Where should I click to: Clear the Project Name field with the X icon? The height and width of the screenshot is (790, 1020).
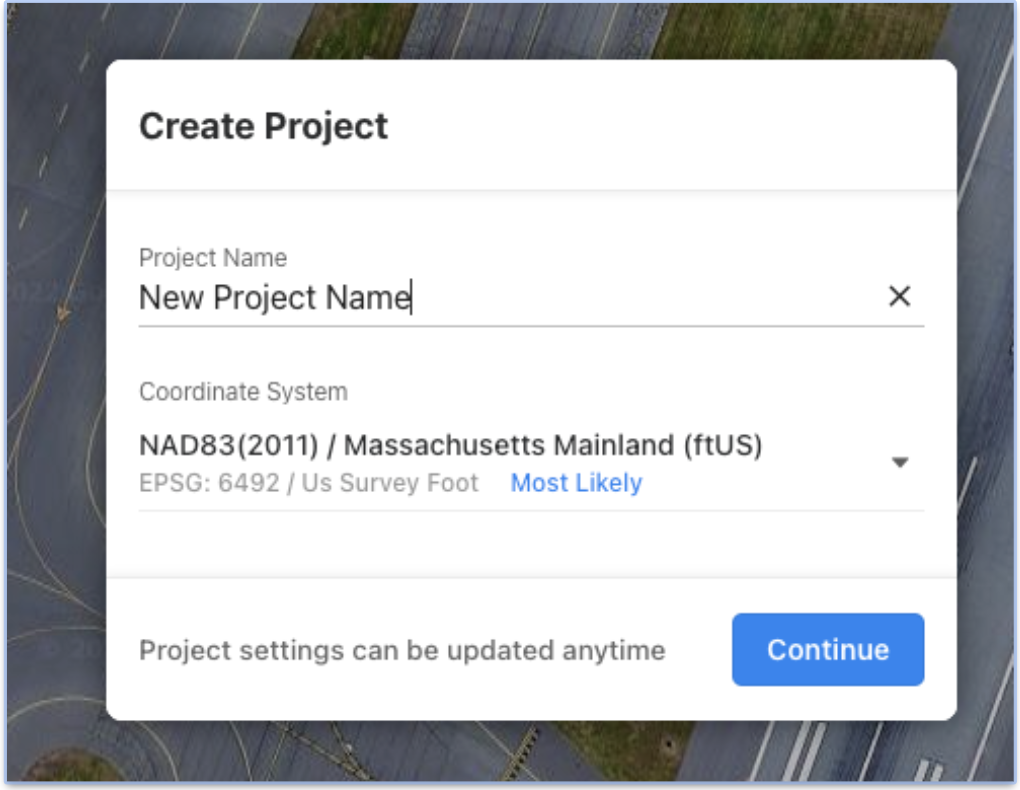(x=899, y=297)
